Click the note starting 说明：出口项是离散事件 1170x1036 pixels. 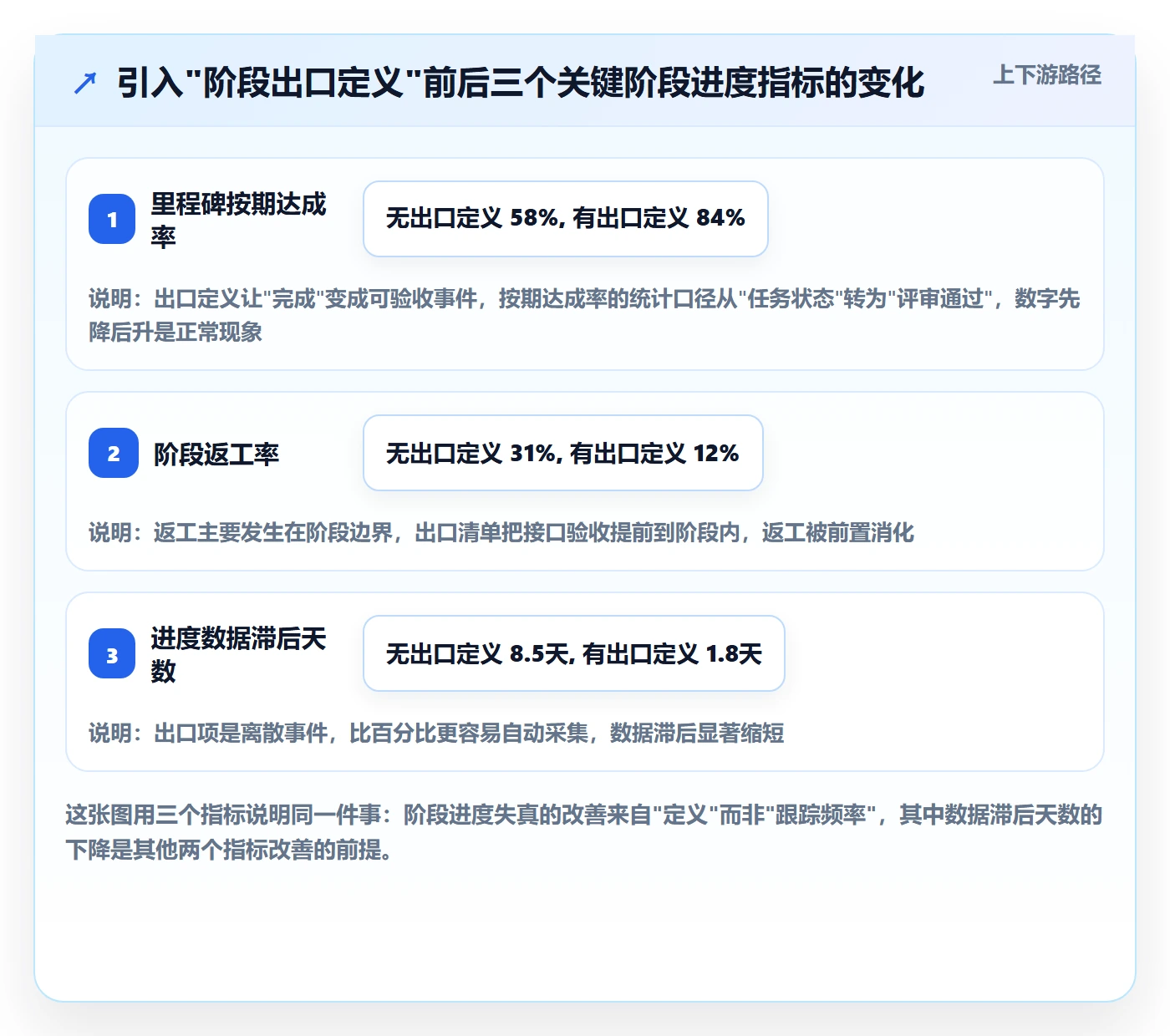(x=436, y=733)
